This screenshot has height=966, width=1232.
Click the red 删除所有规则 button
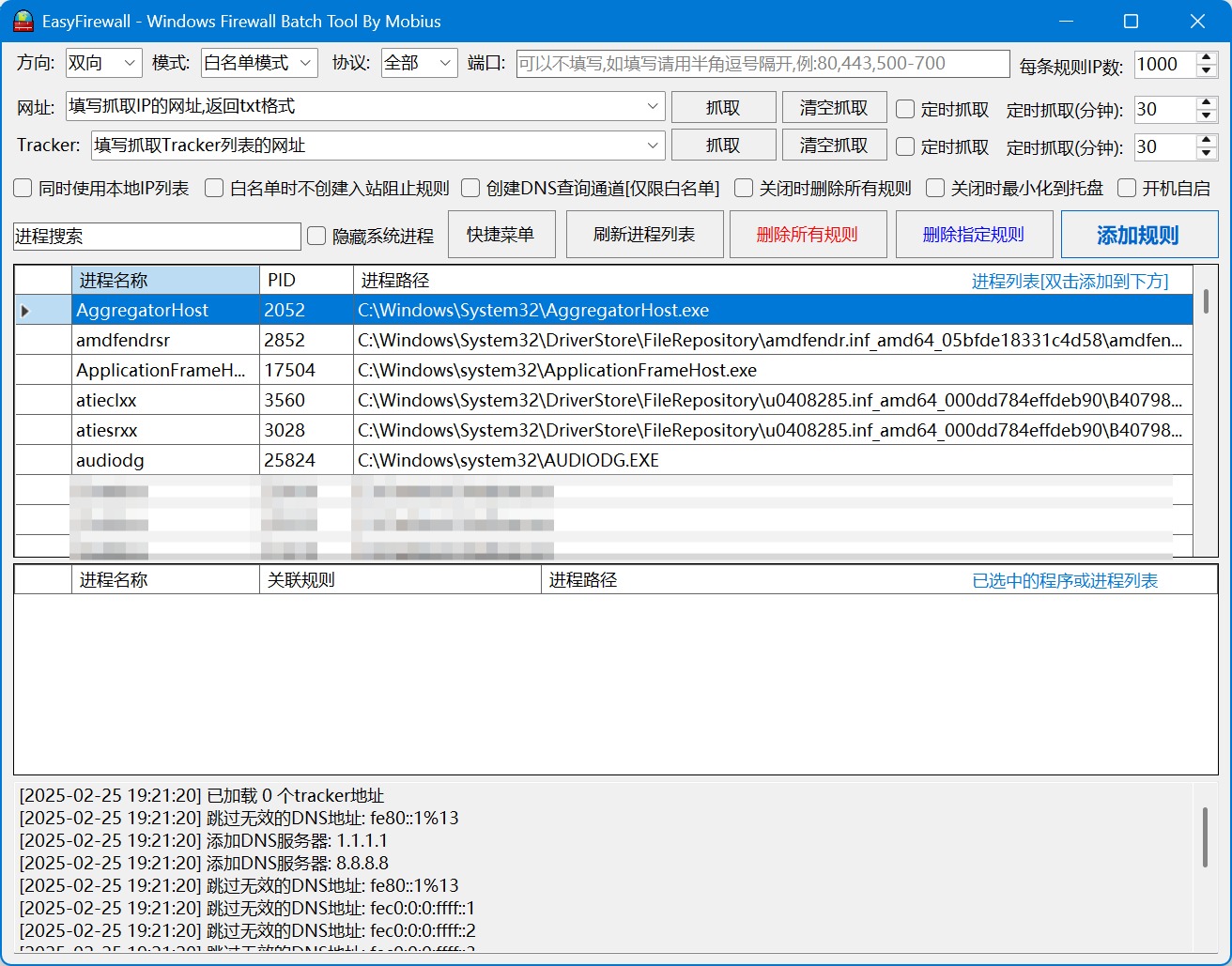pos(808,235)
